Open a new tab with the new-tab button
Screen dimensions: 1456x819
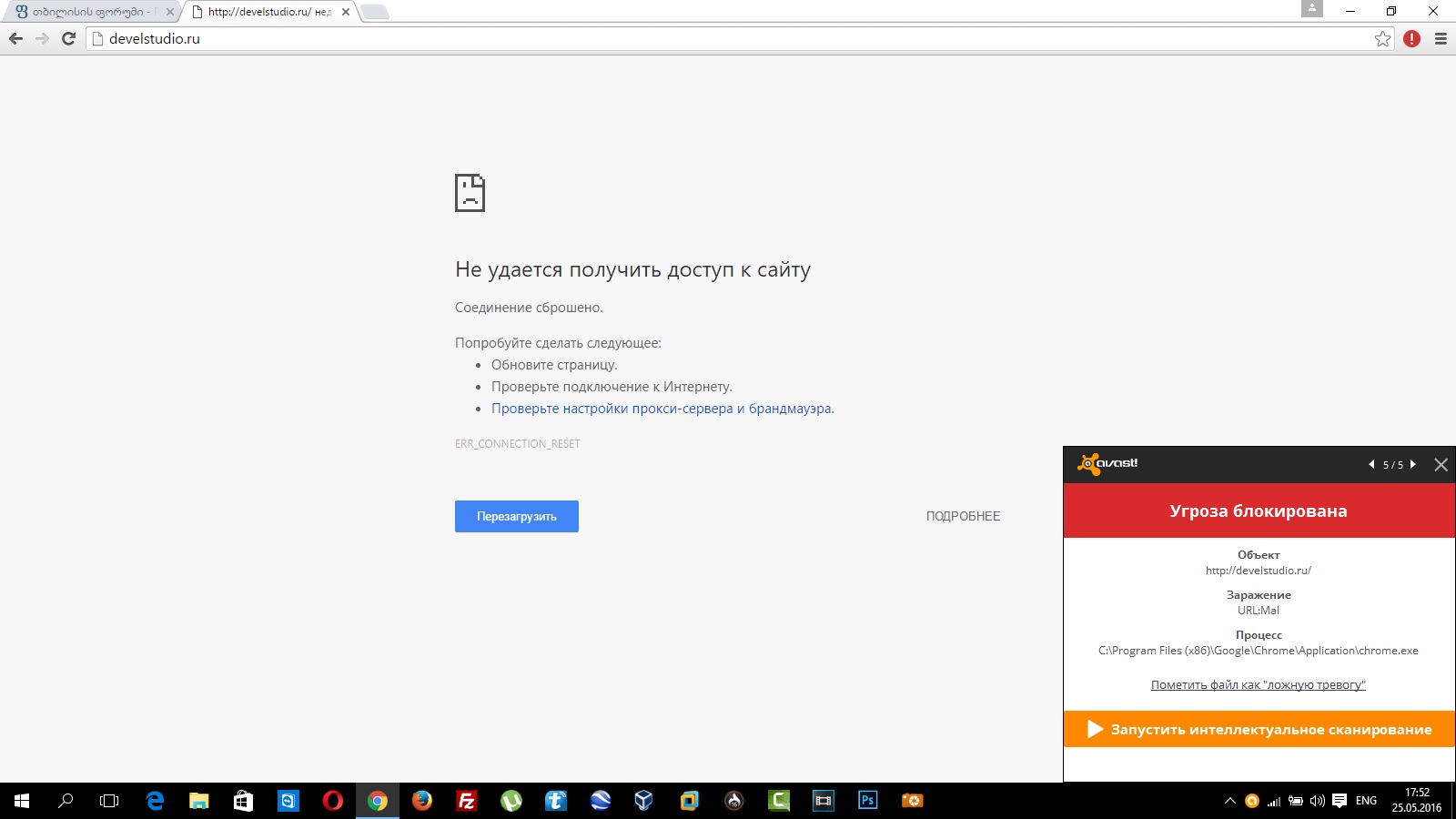tap(374, 12)
